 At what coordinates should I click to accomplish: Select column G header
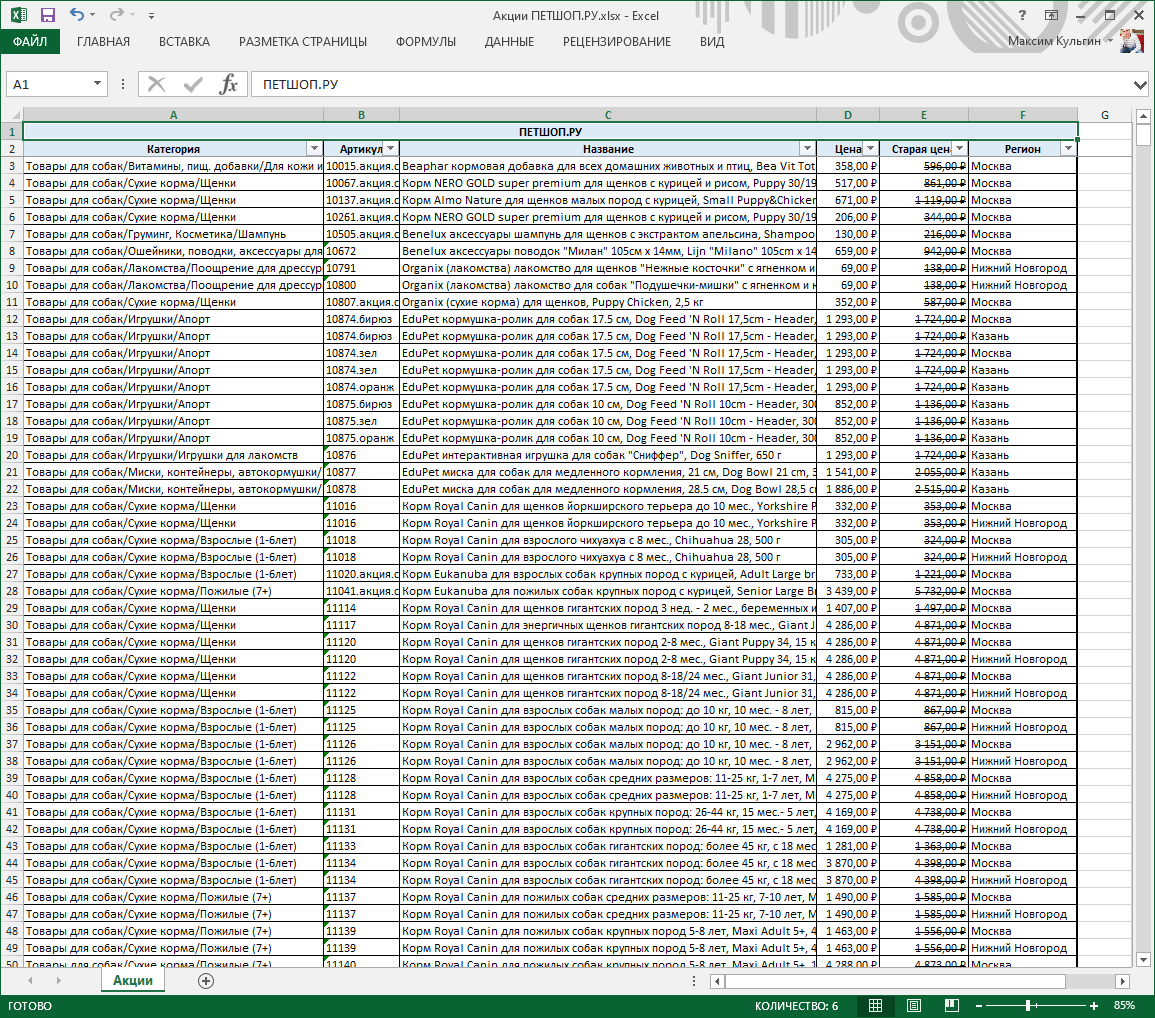[1104, 115]
